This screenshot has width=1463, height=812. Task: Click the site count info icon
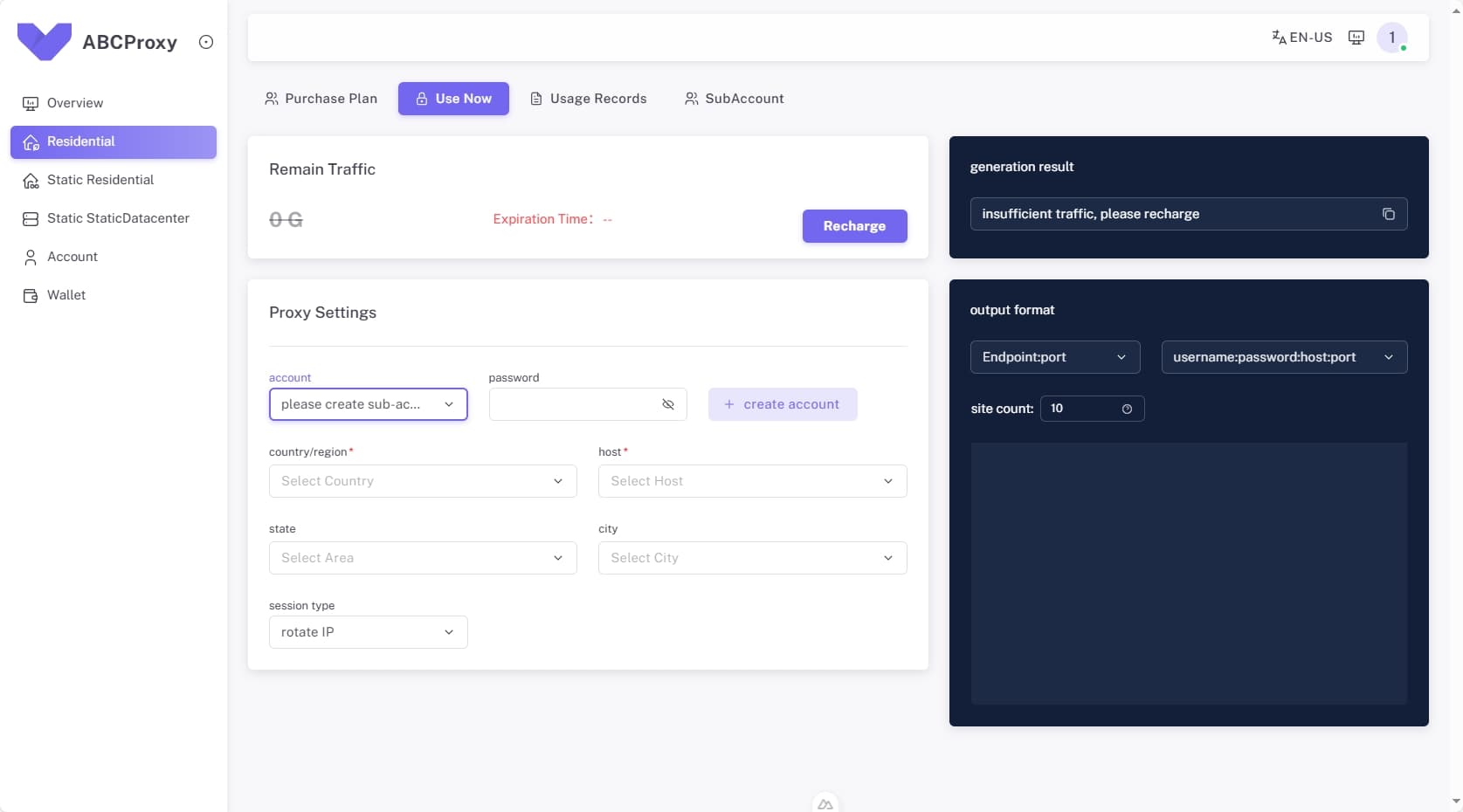click(1127, 409)
